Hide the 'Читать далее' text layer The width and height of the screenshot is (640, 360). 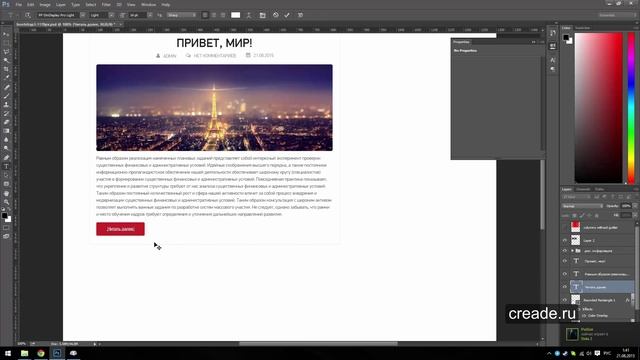click(565, 287)
